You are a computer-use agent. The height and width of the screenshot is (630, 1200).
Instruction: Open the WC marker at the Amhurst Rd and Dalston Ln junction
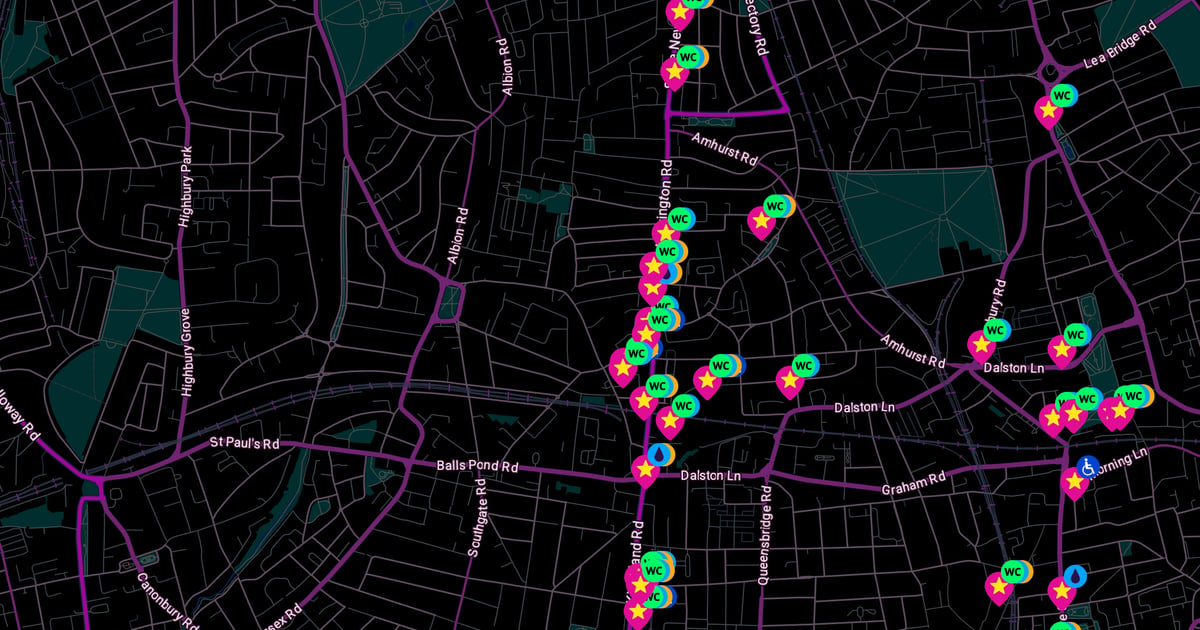click(994, 330)
